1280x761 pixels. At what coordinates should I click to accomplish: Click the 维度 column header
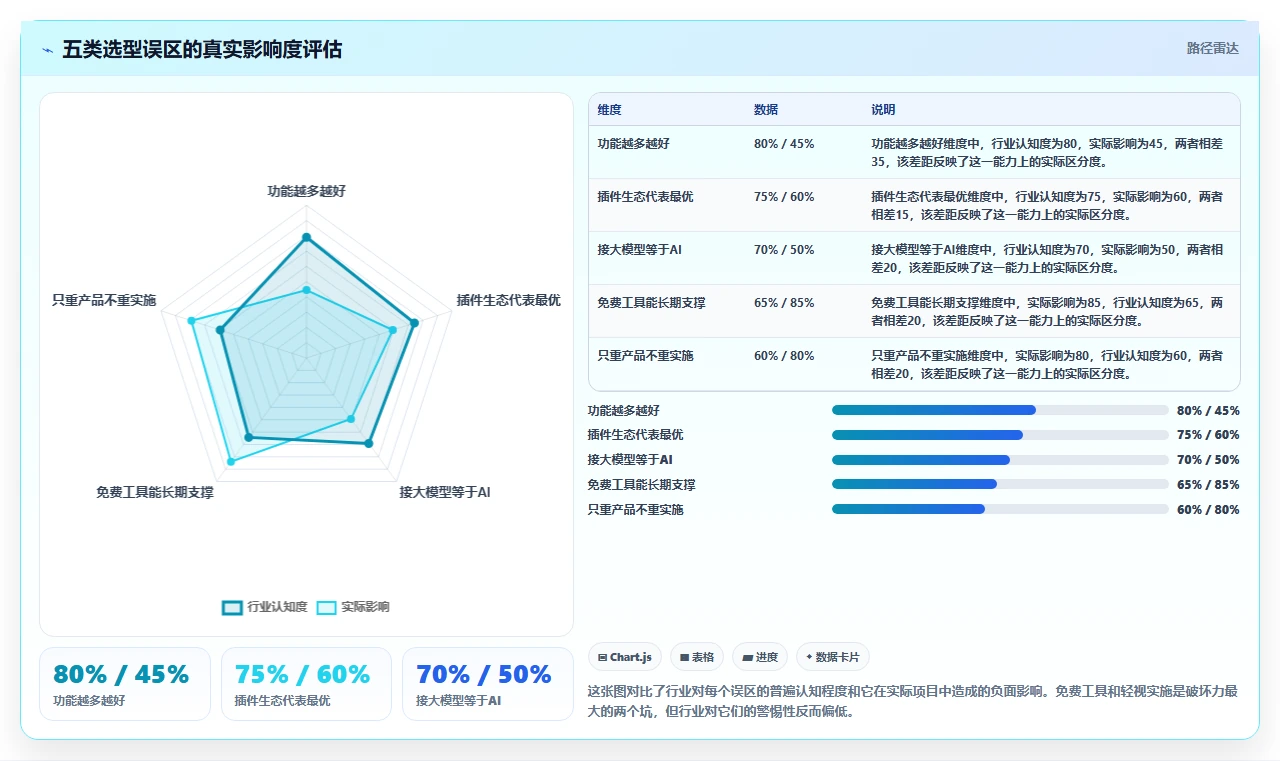pos(609,110)
